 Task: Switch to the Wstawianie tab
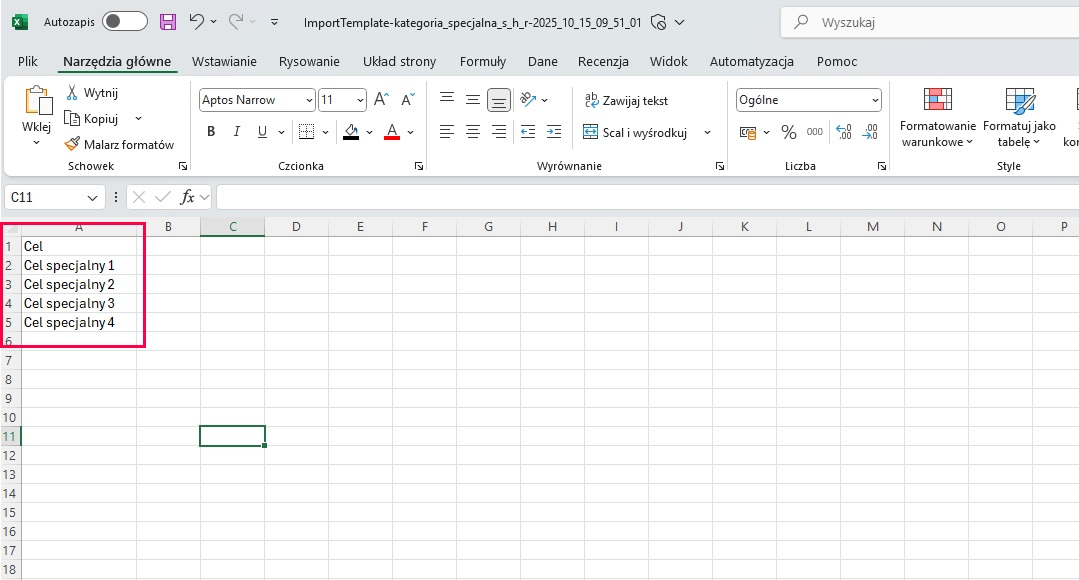click(x=224, y=62)
